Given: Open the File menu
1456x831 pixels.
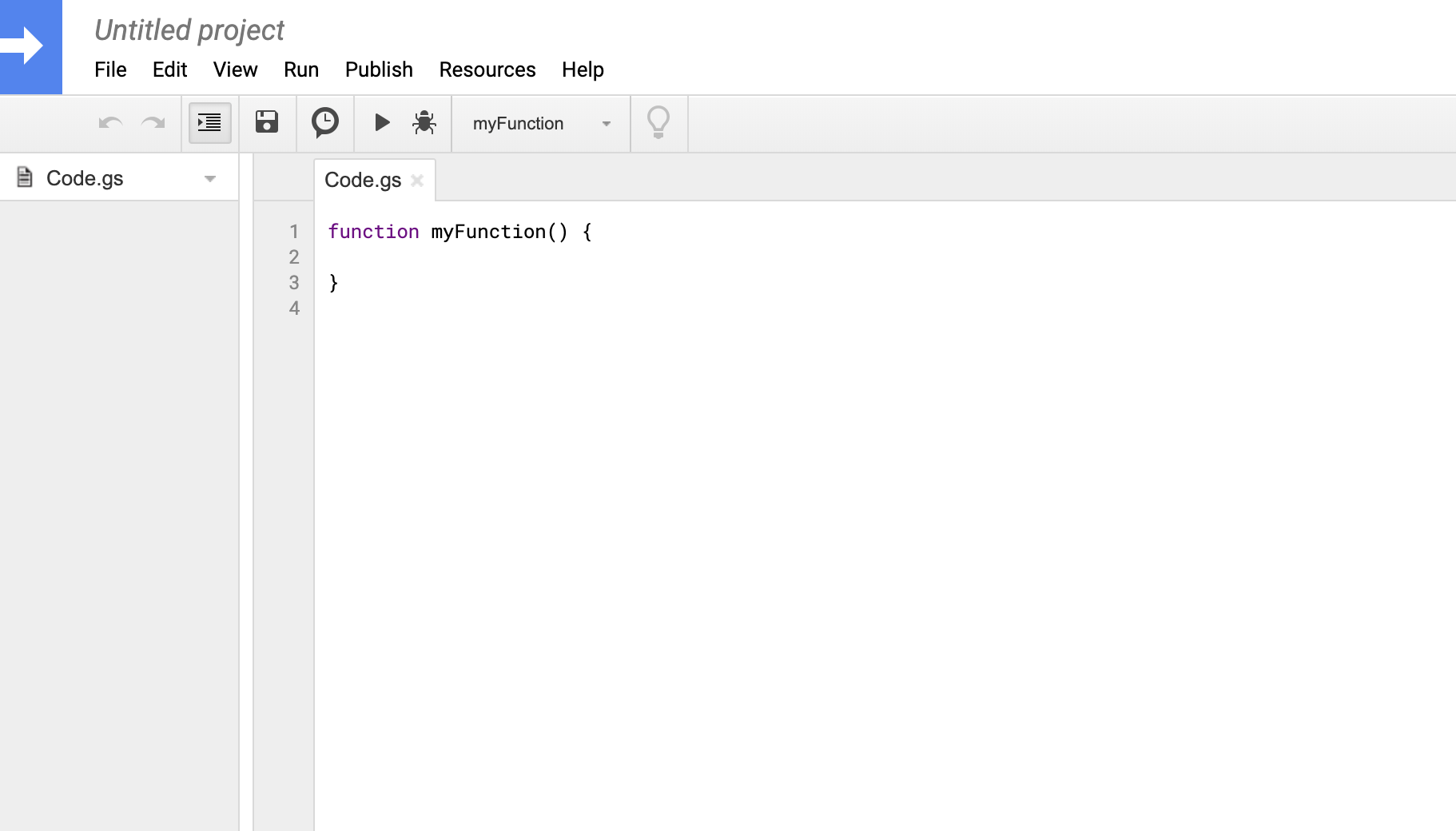Looking at the screenshot, I should click(110, 70).
